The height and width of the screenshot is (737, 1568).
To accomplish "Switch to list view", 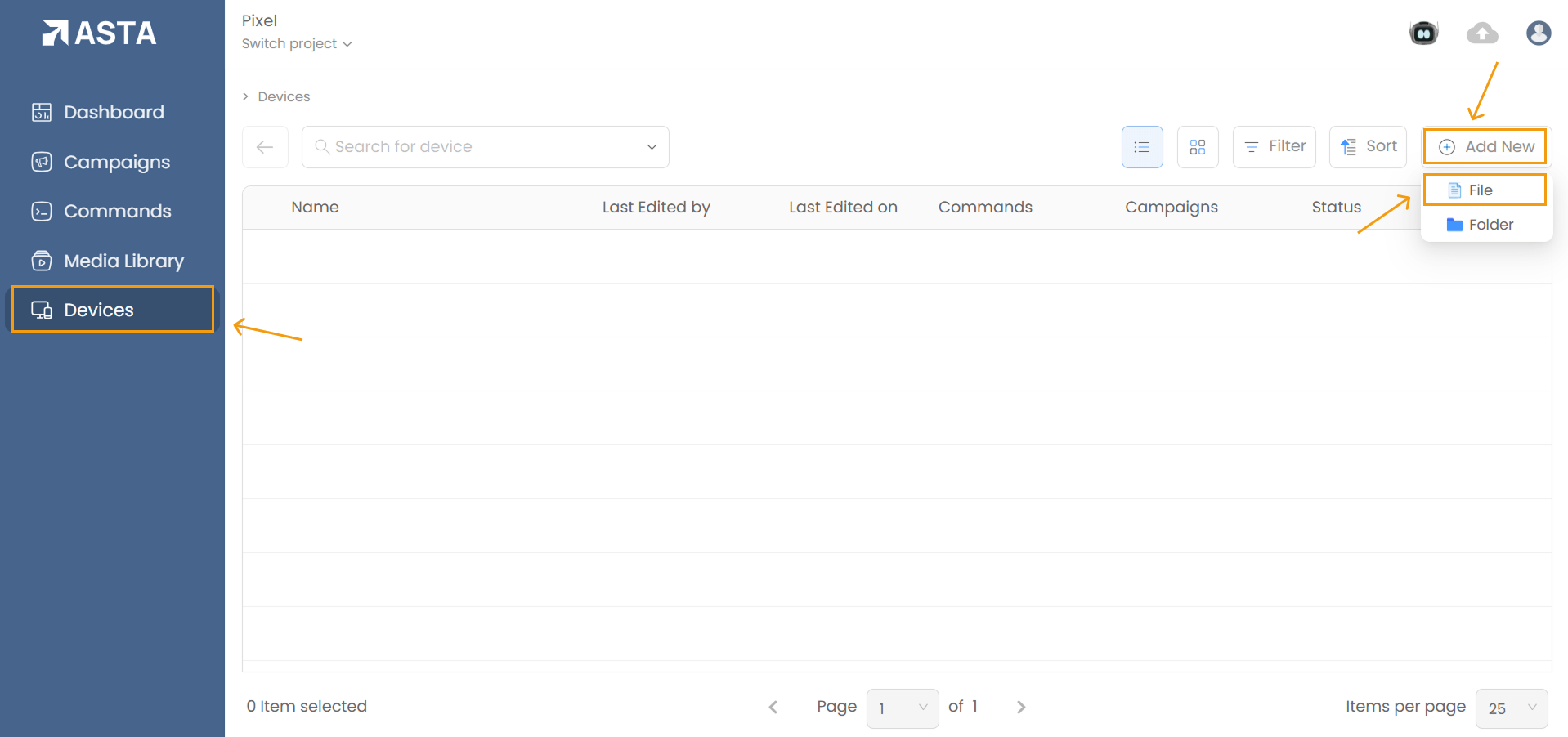I will coord(1141,147).
